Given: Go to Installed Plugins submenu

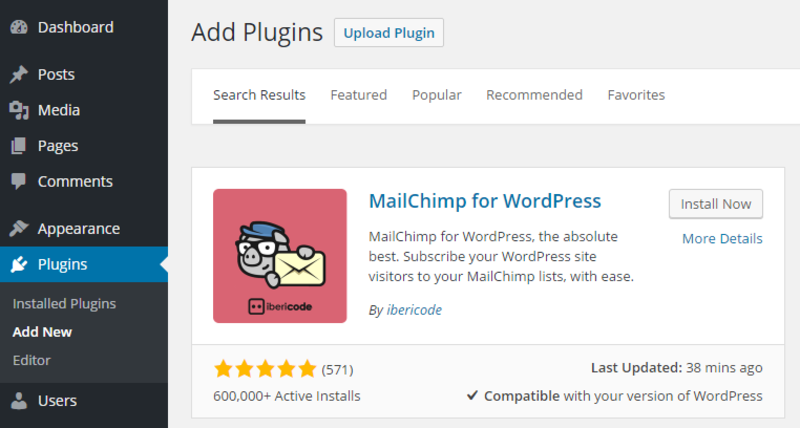Looking at the screenshot, I should point(64,304).
